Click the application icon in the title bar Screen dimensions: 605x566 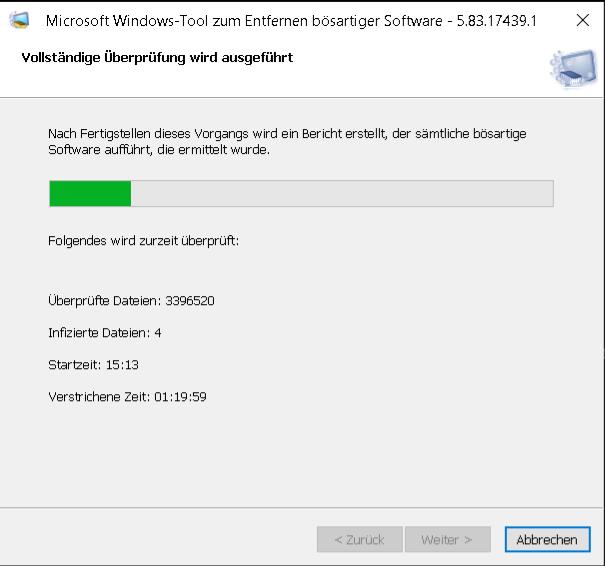19,20
